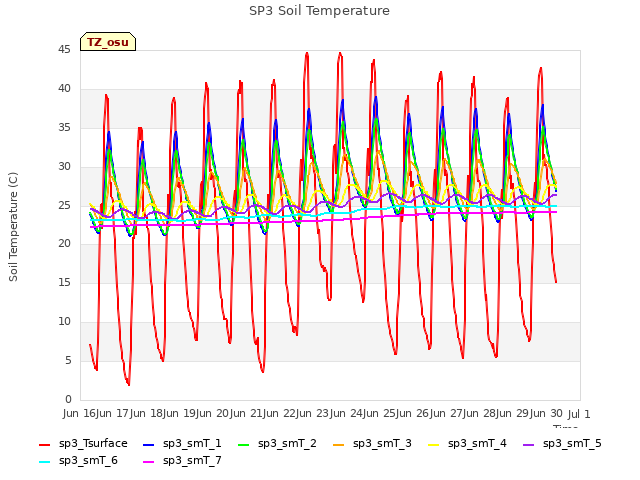Viewport: 640px width, 480px height.
Task: Toggle sp3_smT_1 legend entry
Action: [x=182, y=444]
